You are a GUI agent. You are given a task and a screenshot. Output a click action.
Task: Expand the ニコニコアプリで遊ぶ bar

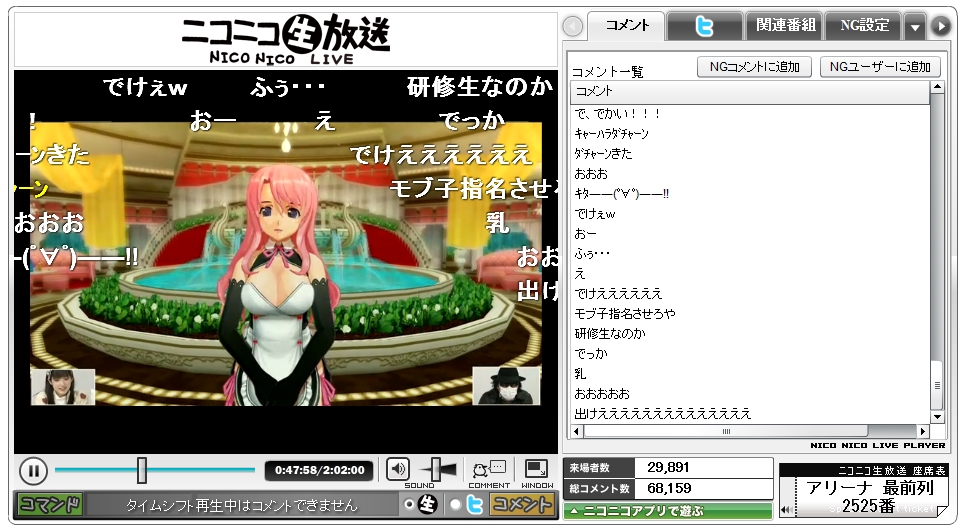point(667,511)
